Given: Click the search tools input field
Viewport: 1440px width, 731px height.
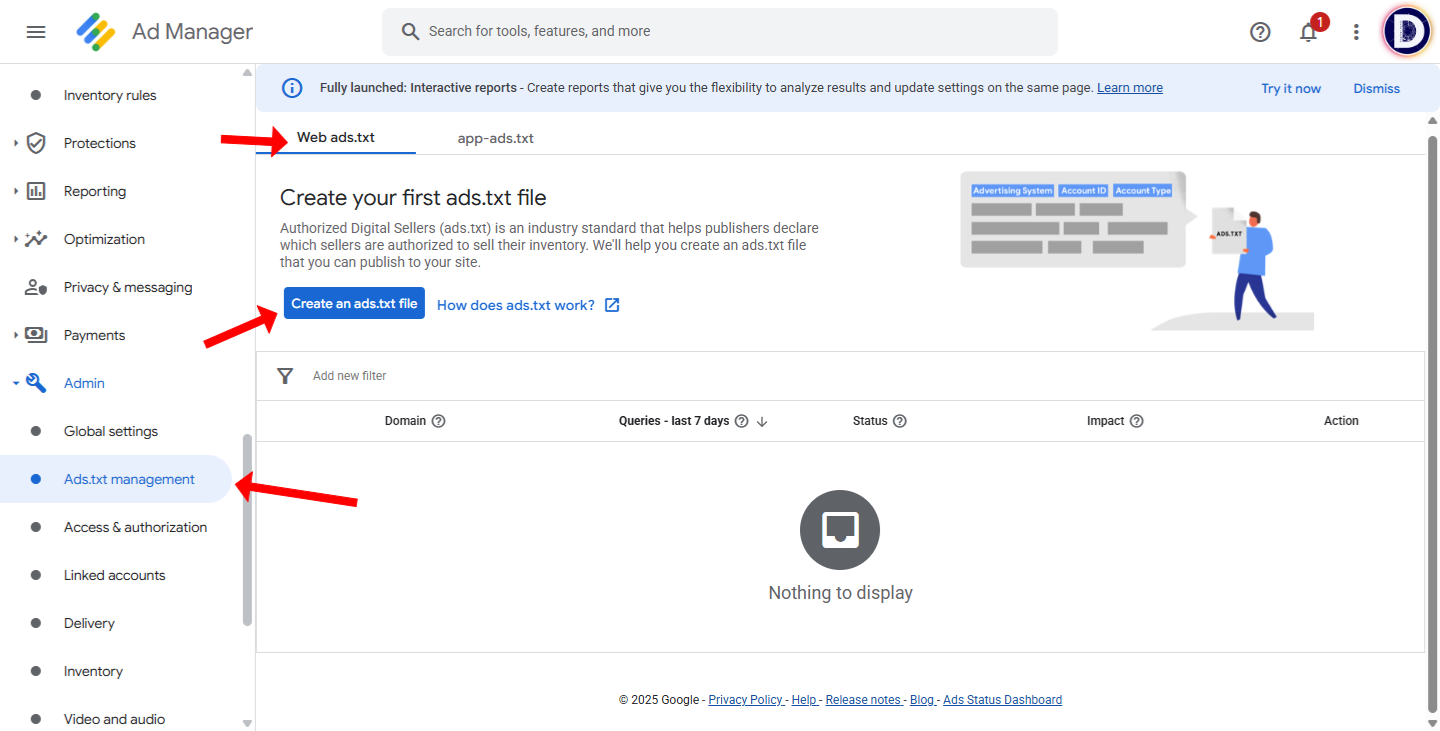Looking at the screenshot, I should click(720, 32).
